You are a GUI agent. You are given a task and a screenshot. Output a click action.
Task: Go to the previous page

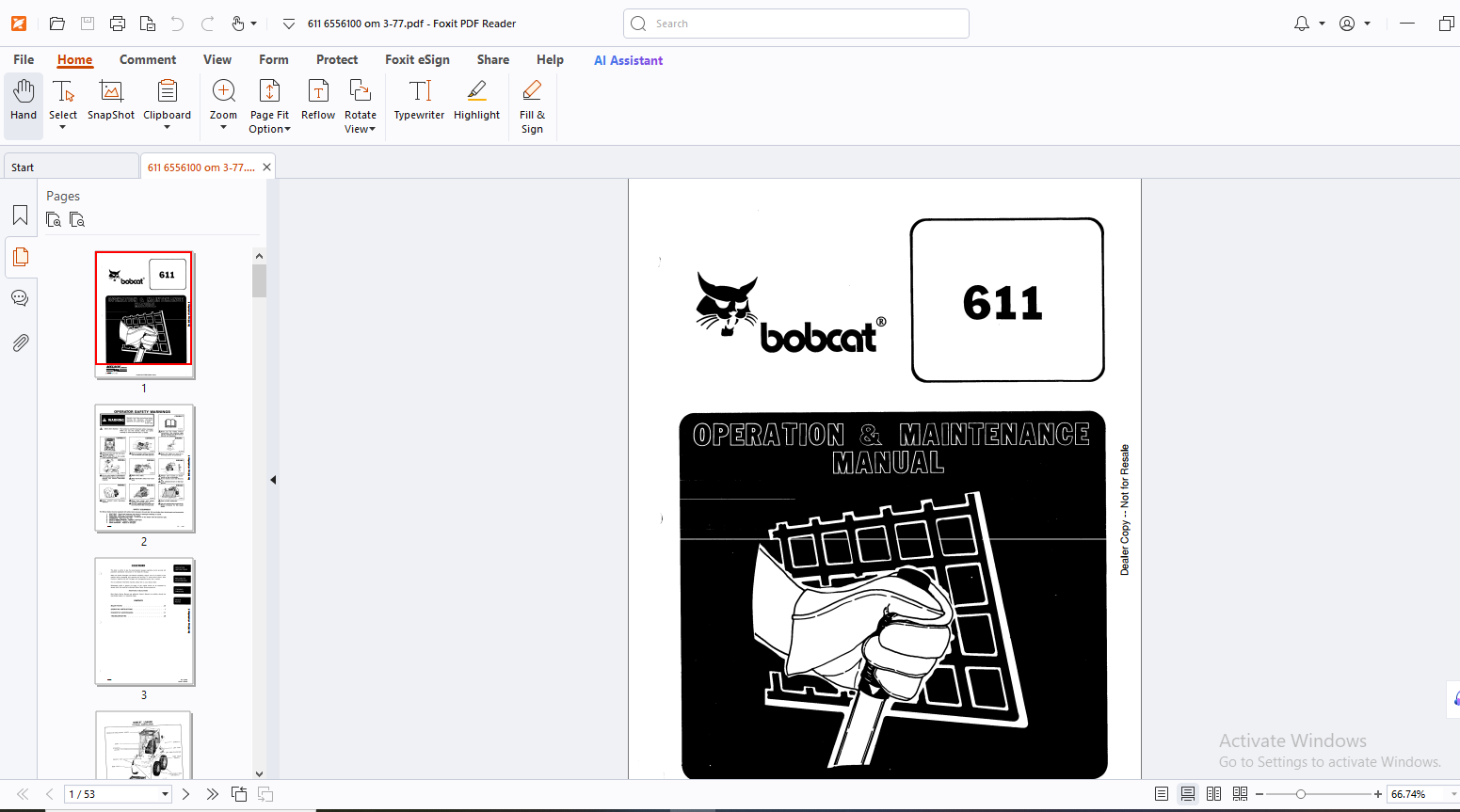[50, 794]
